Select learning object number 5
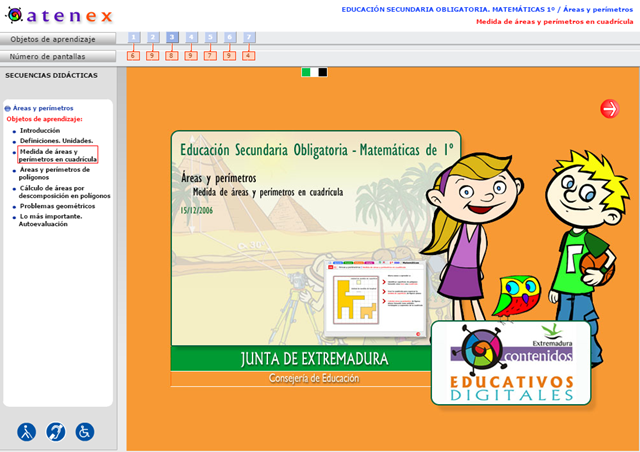Screen dimensions: 640x452 click(210, 38)
